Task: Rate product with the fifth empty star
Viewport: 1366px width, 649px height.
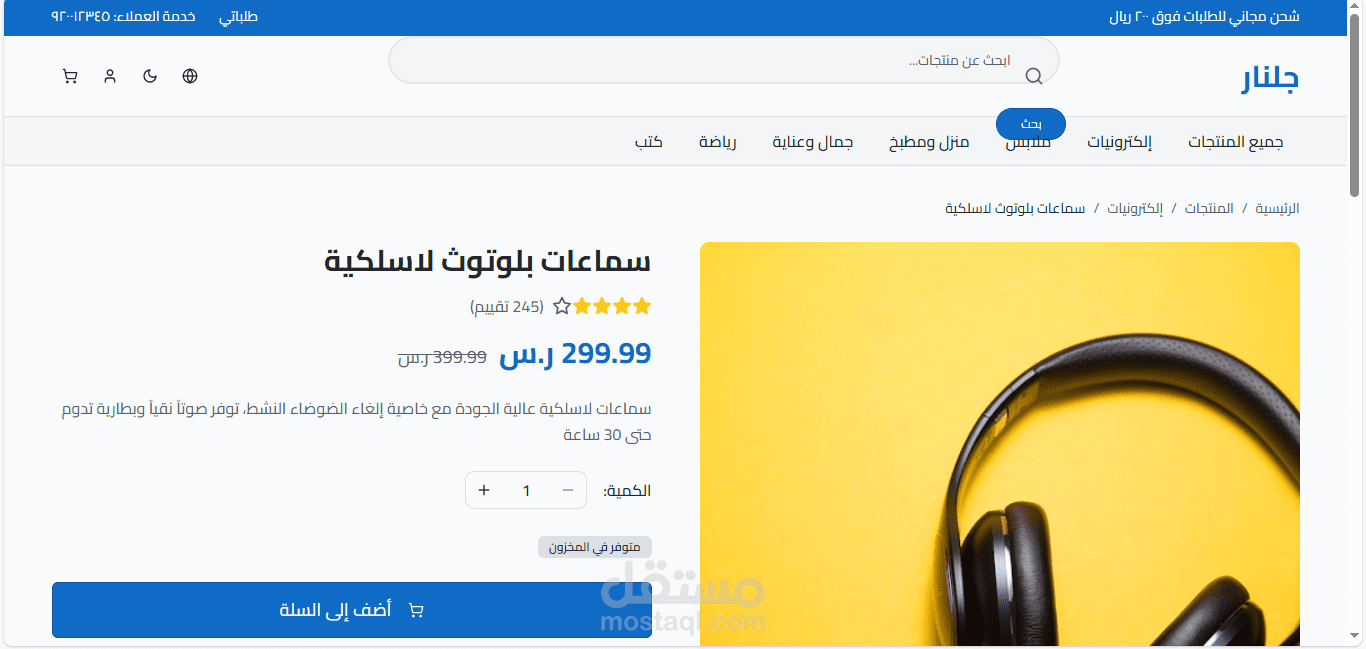Action: click(x=562, y=306)
